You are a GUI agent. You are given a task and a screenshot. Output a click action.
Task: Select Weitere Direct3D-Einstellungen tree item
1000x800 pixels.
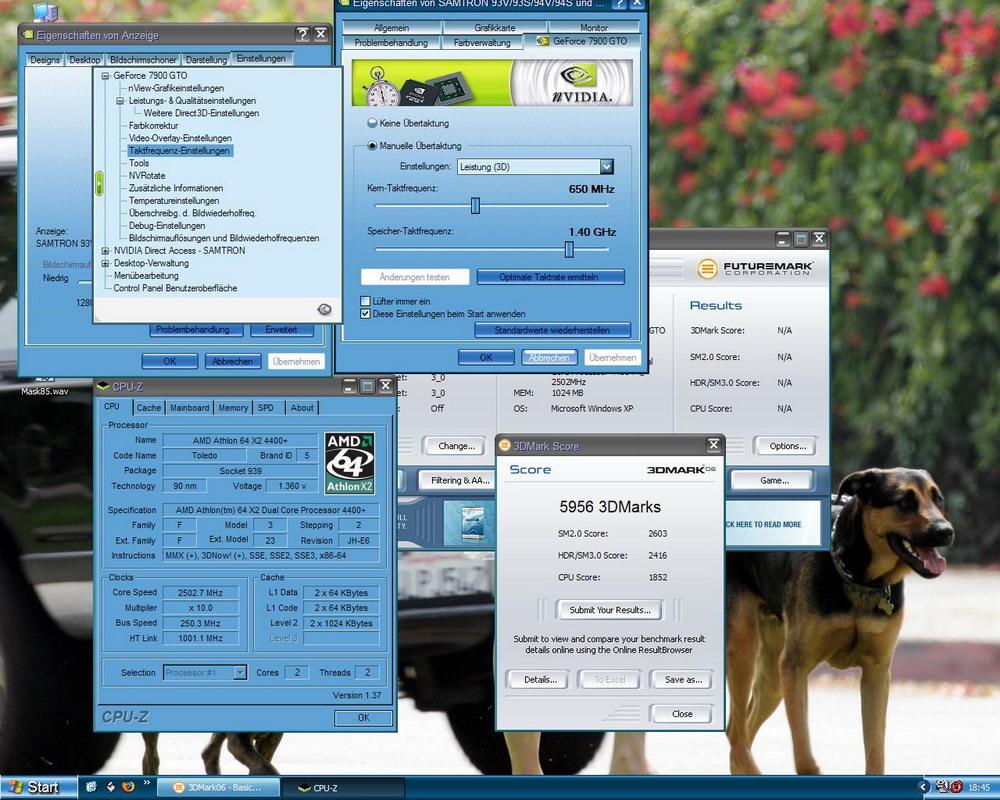pyautogui.click(x=201, y=113)
